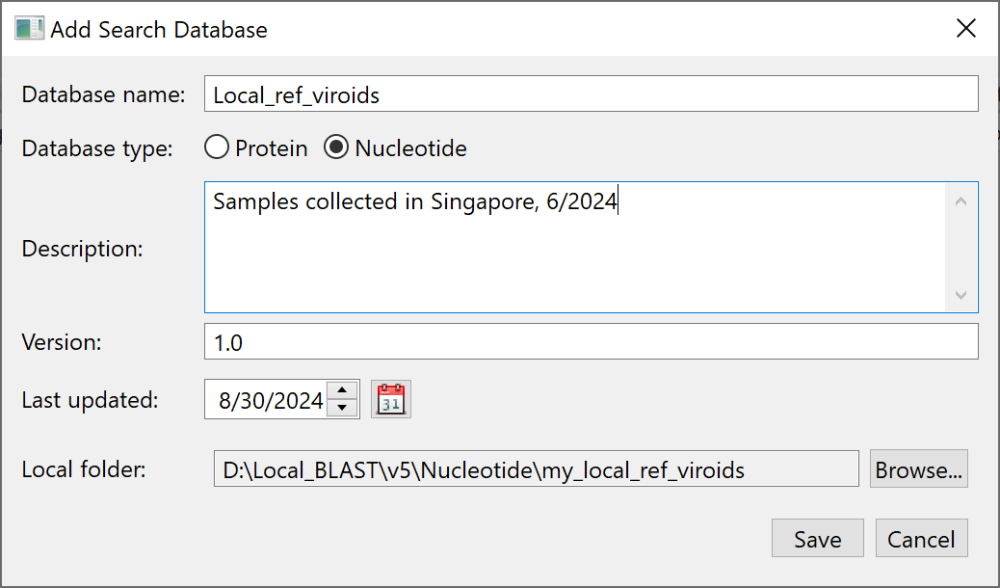Cancel adding the search database
Image resolution: width=1000 pixels, height=588 pixels.
[921, 538]
